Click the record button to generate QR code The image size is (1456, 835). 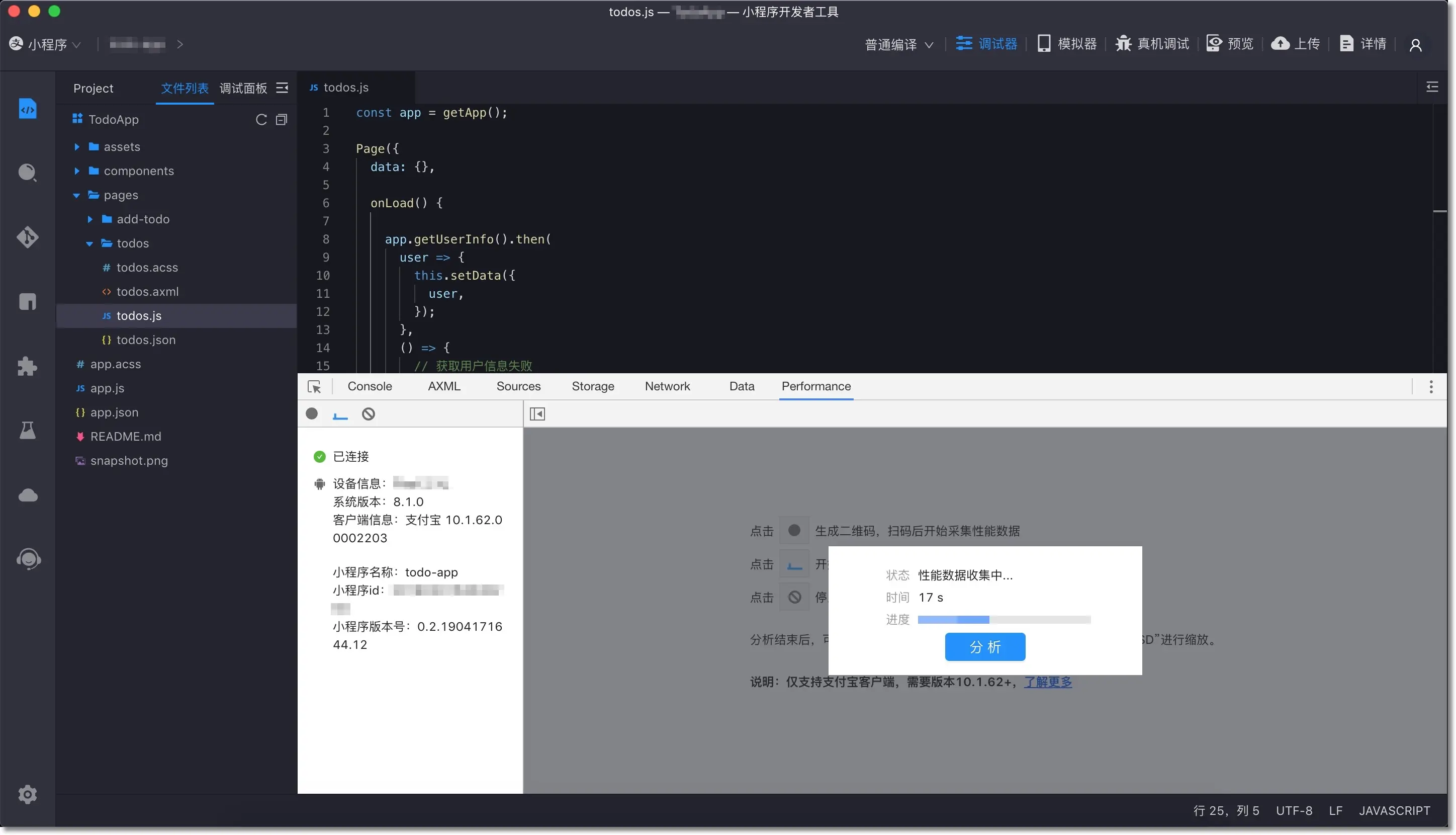coord(312,413)
